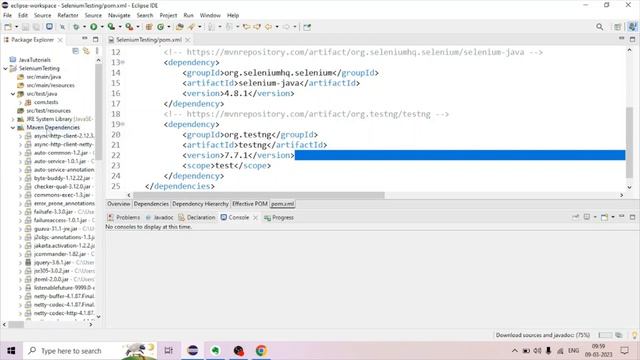Image resolution: width=640 pixels, height=360 pixels.
Task: Close the Console view tab
Action: tap(256, 218)
